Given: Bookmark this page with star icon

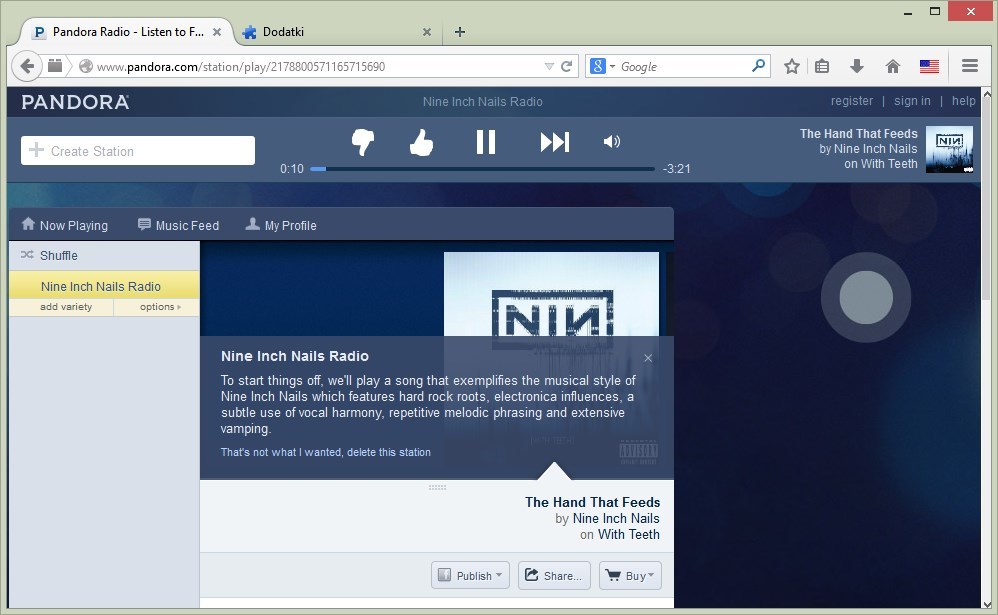Looking at the screenshot, I should 791,66.
